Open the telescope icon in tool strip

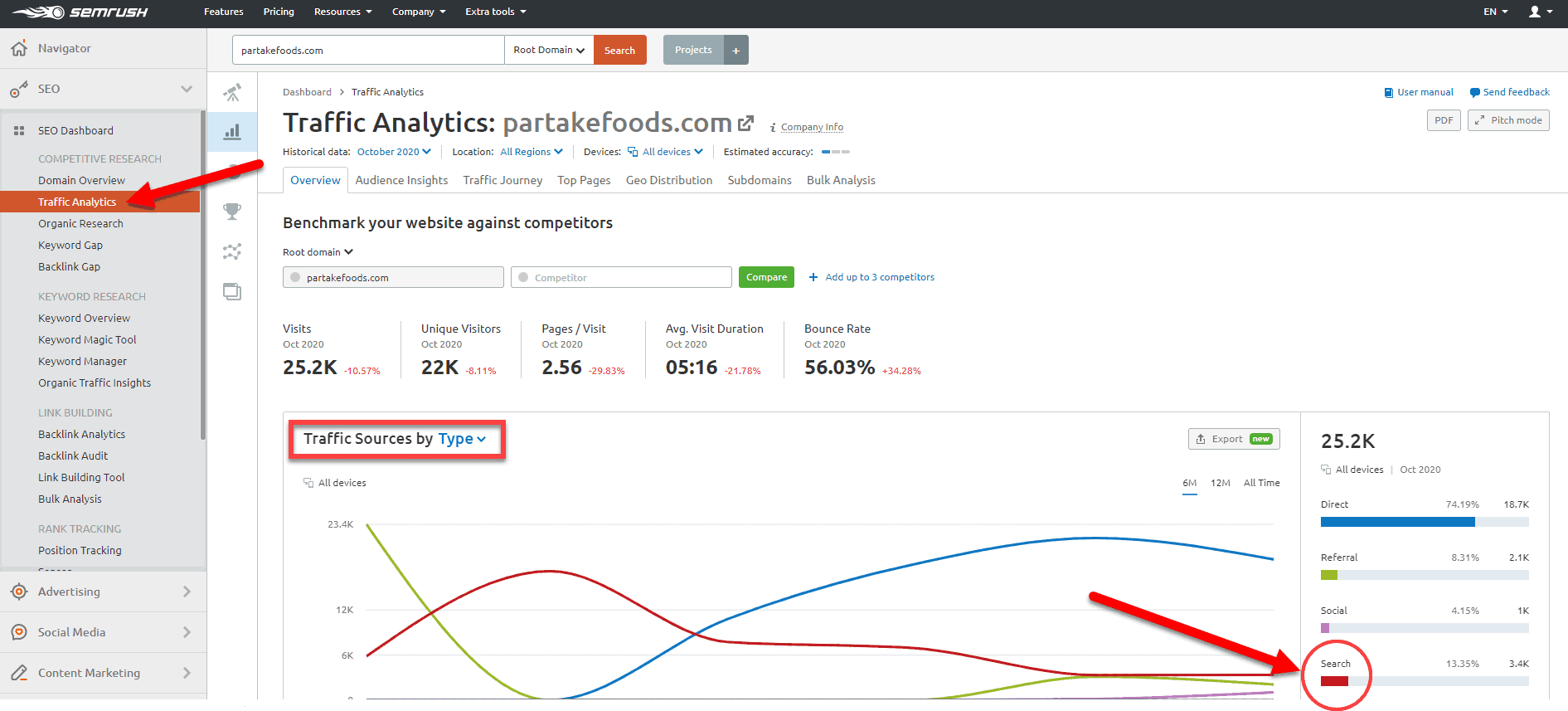[x=232, y=92]
